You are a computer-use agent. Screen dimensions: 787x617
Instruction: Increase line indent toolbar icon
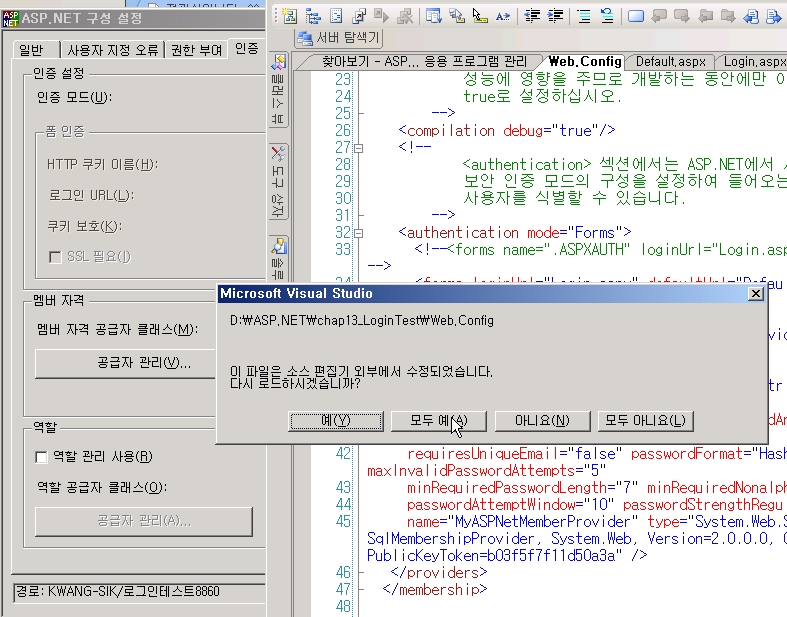pos(555,16)
